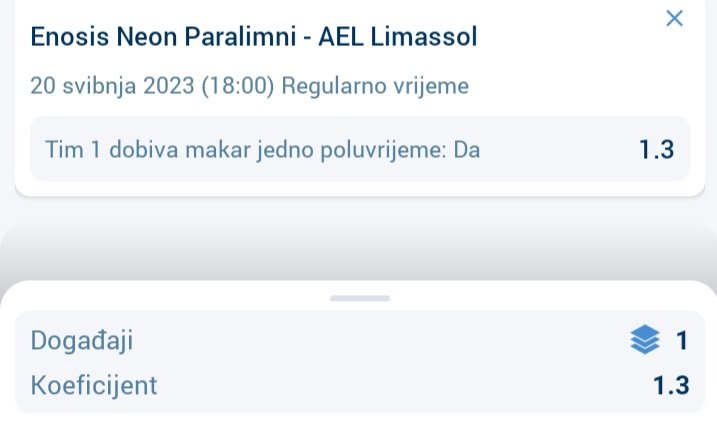Tap the 'Da' outcome in the bet row
This screenshot has height=431, width=717.
[467, 149]
